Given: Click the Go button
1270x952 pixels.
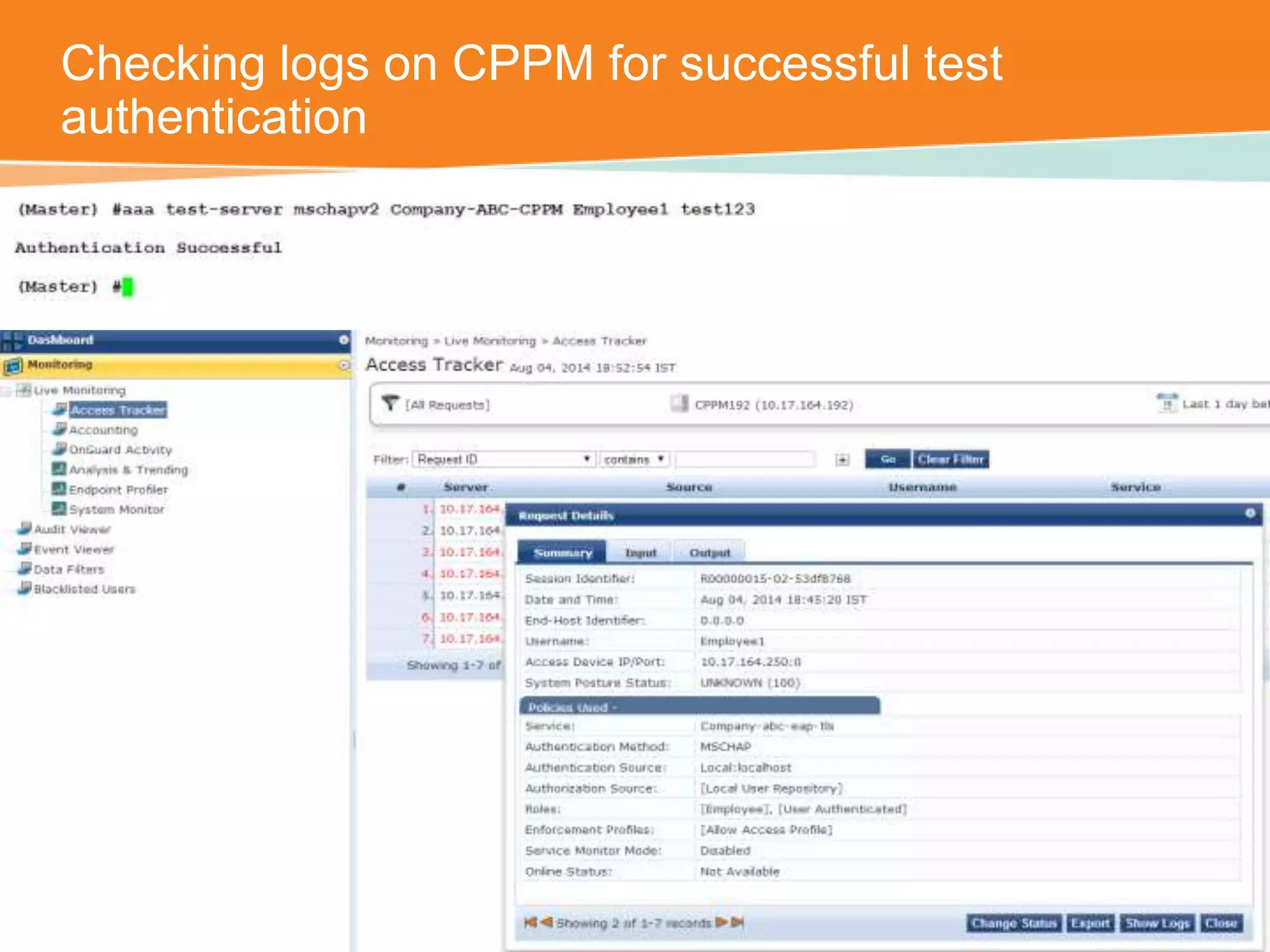Looking at the screenshot, I should (x=888, y=459).
